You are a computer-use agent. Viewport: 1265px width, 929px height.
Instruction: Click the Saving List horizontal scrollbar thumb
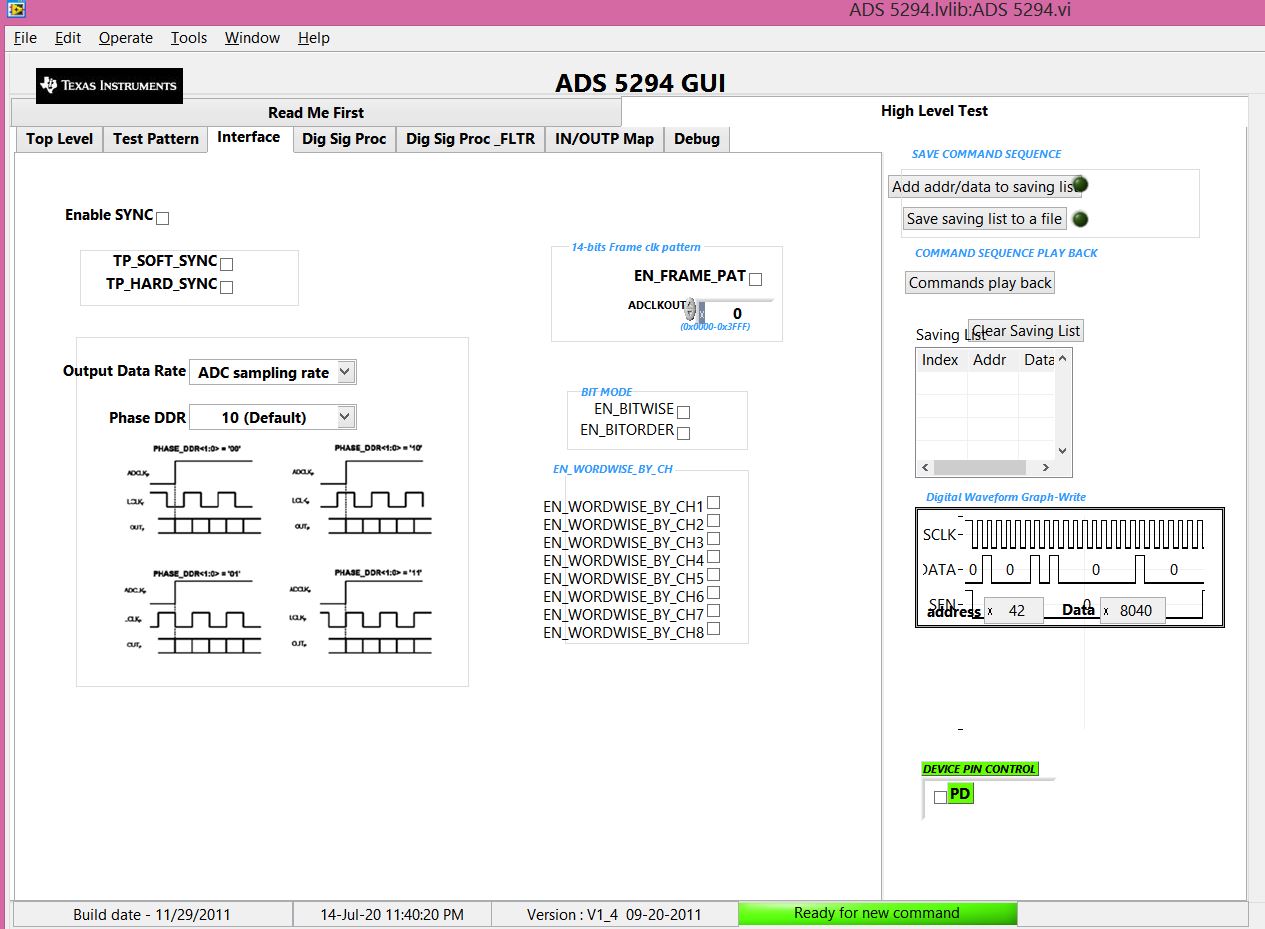(980, 467)
